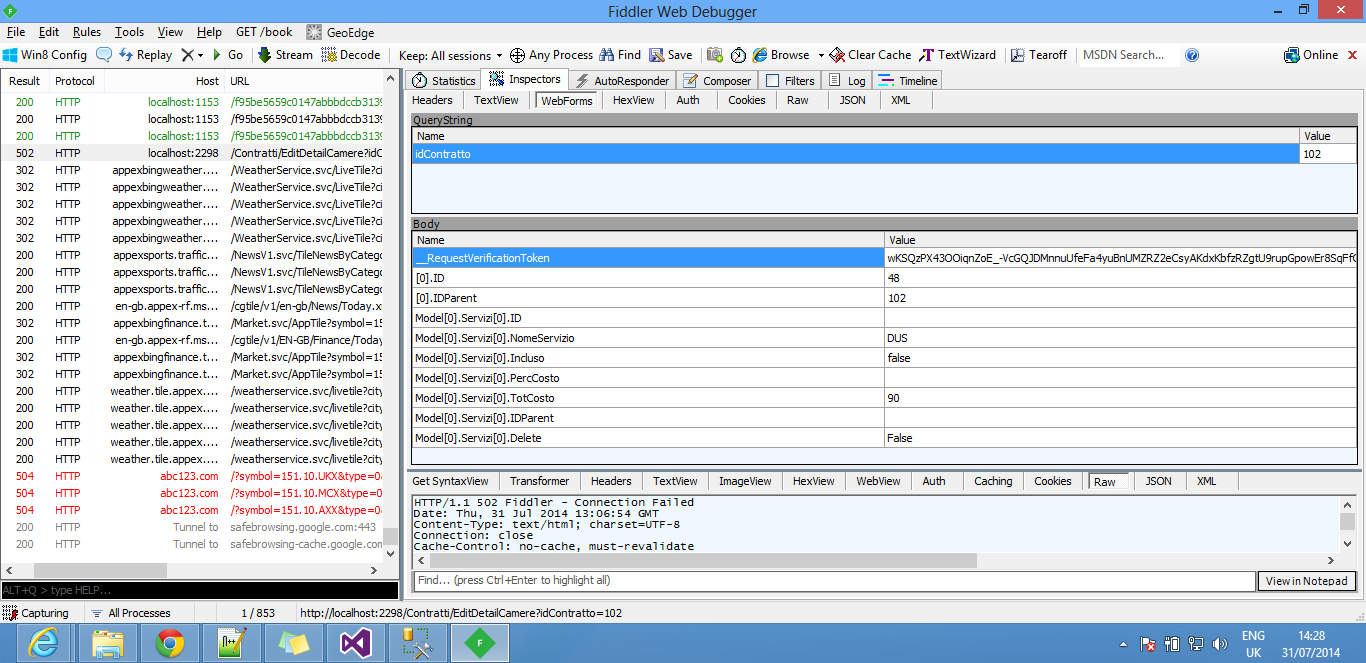Viewport: 1366px width, 663px height.
Task: Click the View in Notepad button
Action: coord(1306,581)
